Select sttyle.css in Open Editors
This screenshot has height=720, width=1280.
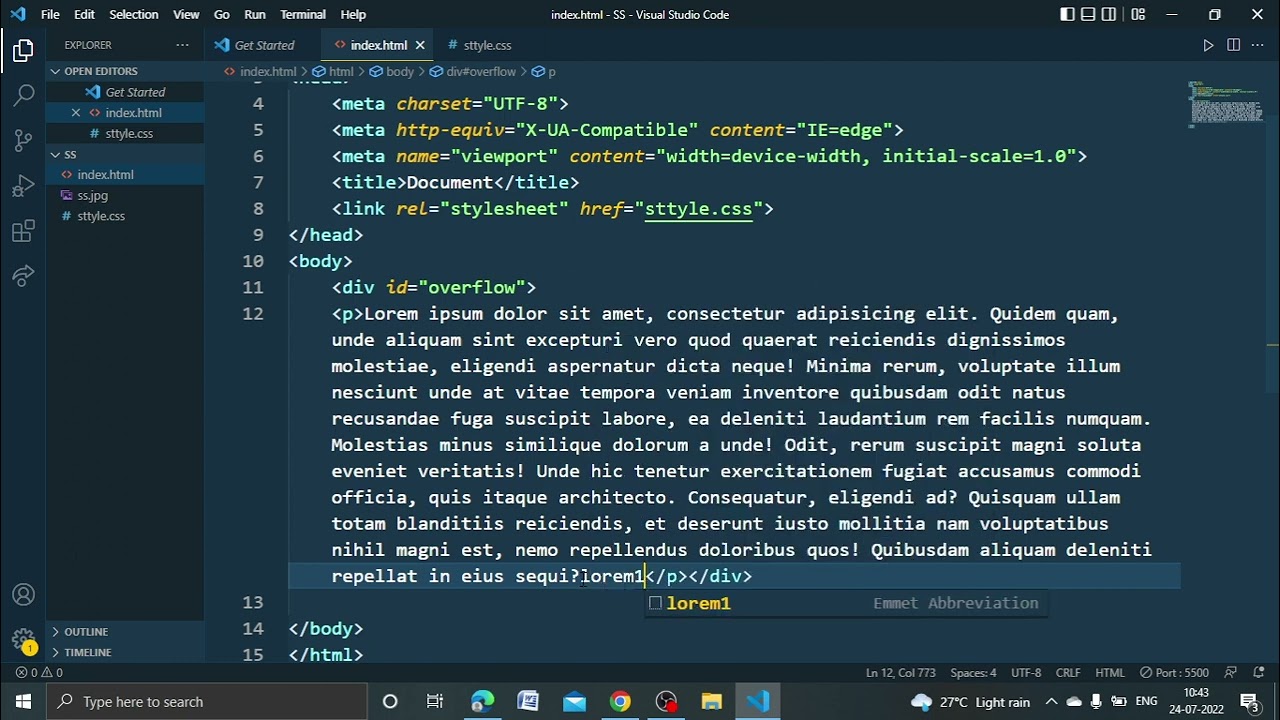coord(129,133)
